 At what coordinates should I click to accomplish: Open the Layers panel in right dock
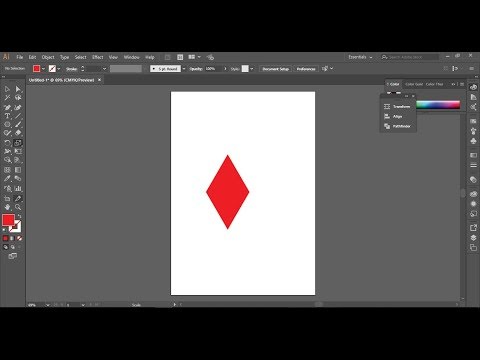coord(473,238)
